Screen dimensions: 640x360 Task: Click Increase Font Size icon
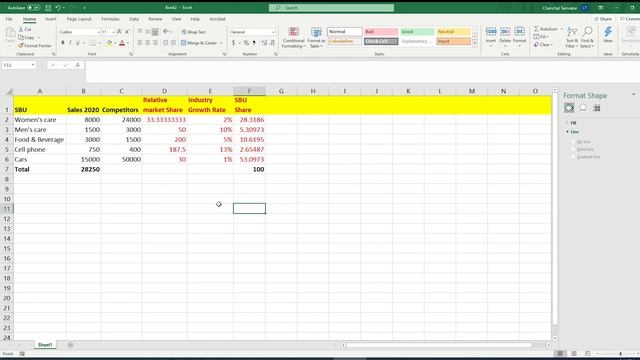tap(119, 32)
